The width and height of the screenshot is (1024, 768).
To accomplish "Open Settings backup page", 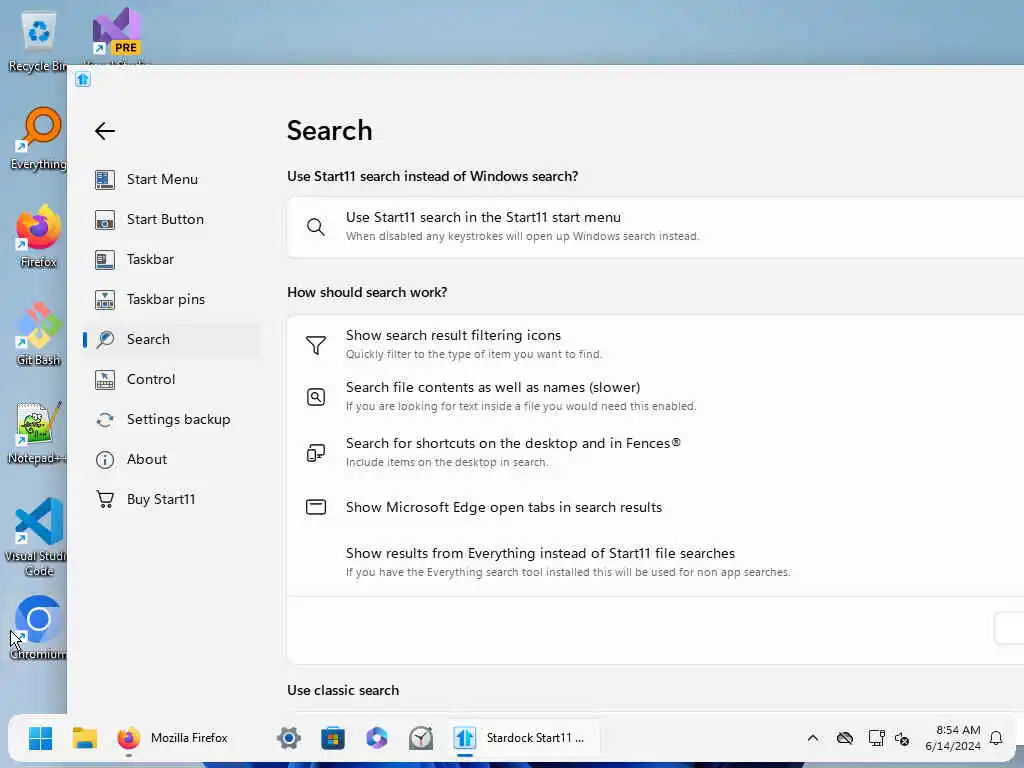I will coord(172,419).
